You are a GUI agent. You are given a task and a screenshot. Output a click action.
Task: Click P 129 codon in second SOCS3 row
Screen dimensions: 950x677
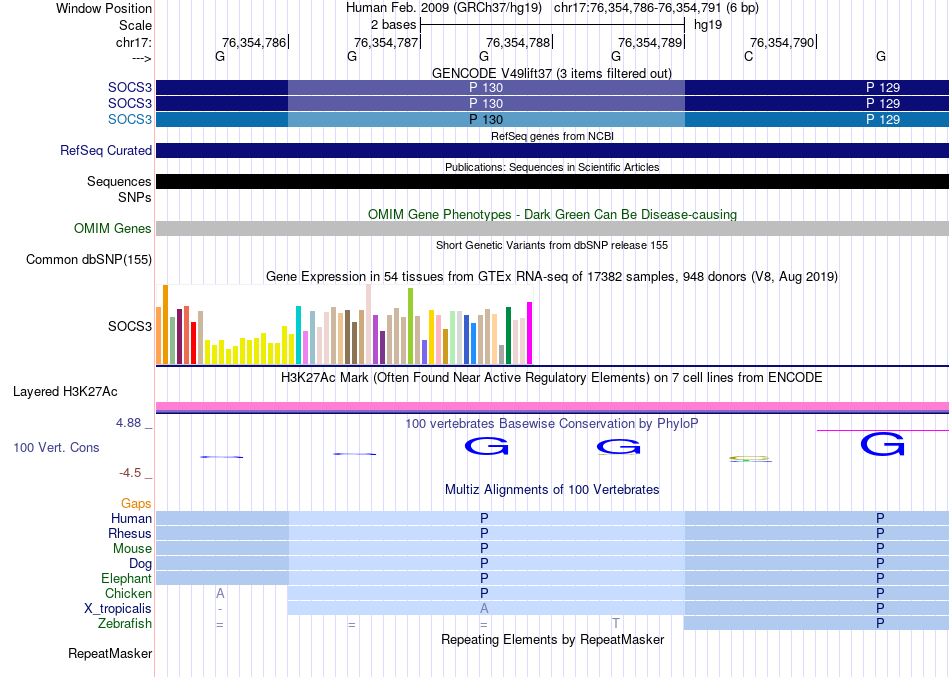point(883,103)
